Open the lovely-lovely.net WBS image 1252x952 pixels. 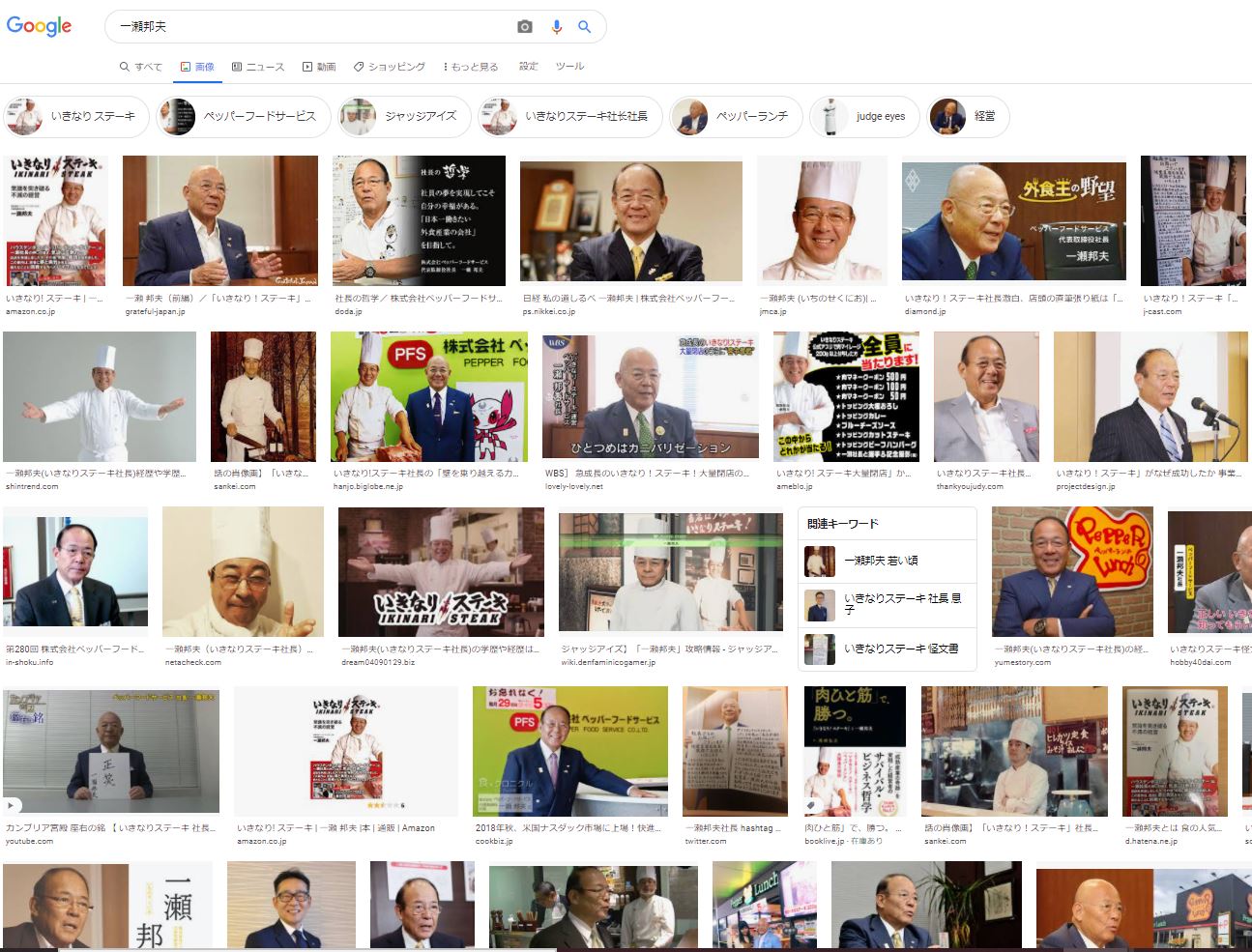coord(651,396)
